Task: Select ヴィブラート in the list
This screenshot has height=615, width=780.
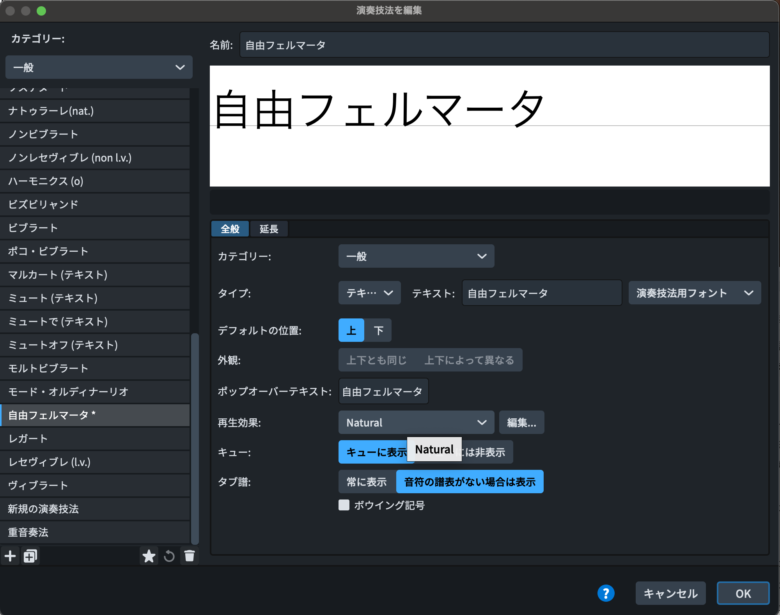Action: point(95,485)
